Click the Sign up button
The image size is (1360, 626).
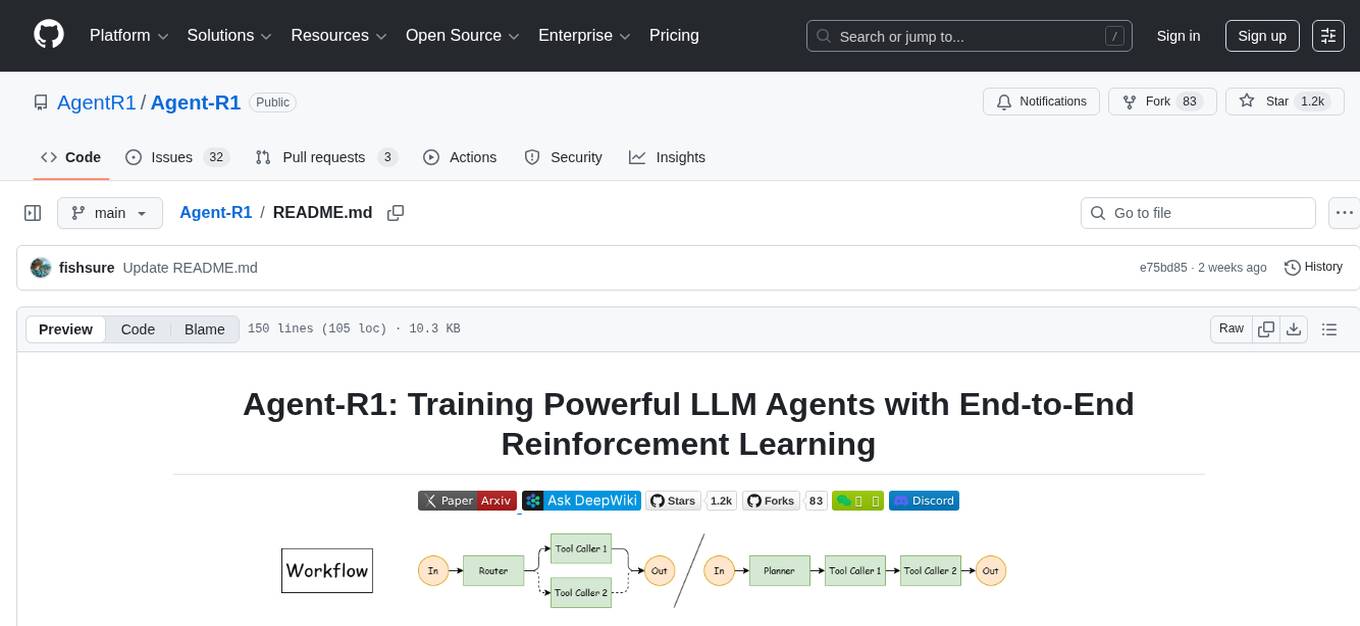tap(1262, 36)
